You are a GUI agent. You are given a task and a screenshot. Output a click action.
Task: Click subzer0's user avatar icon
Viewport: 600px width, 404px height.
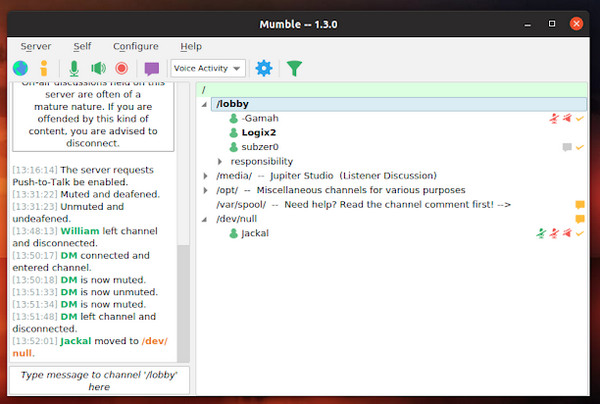pos(233,147)
